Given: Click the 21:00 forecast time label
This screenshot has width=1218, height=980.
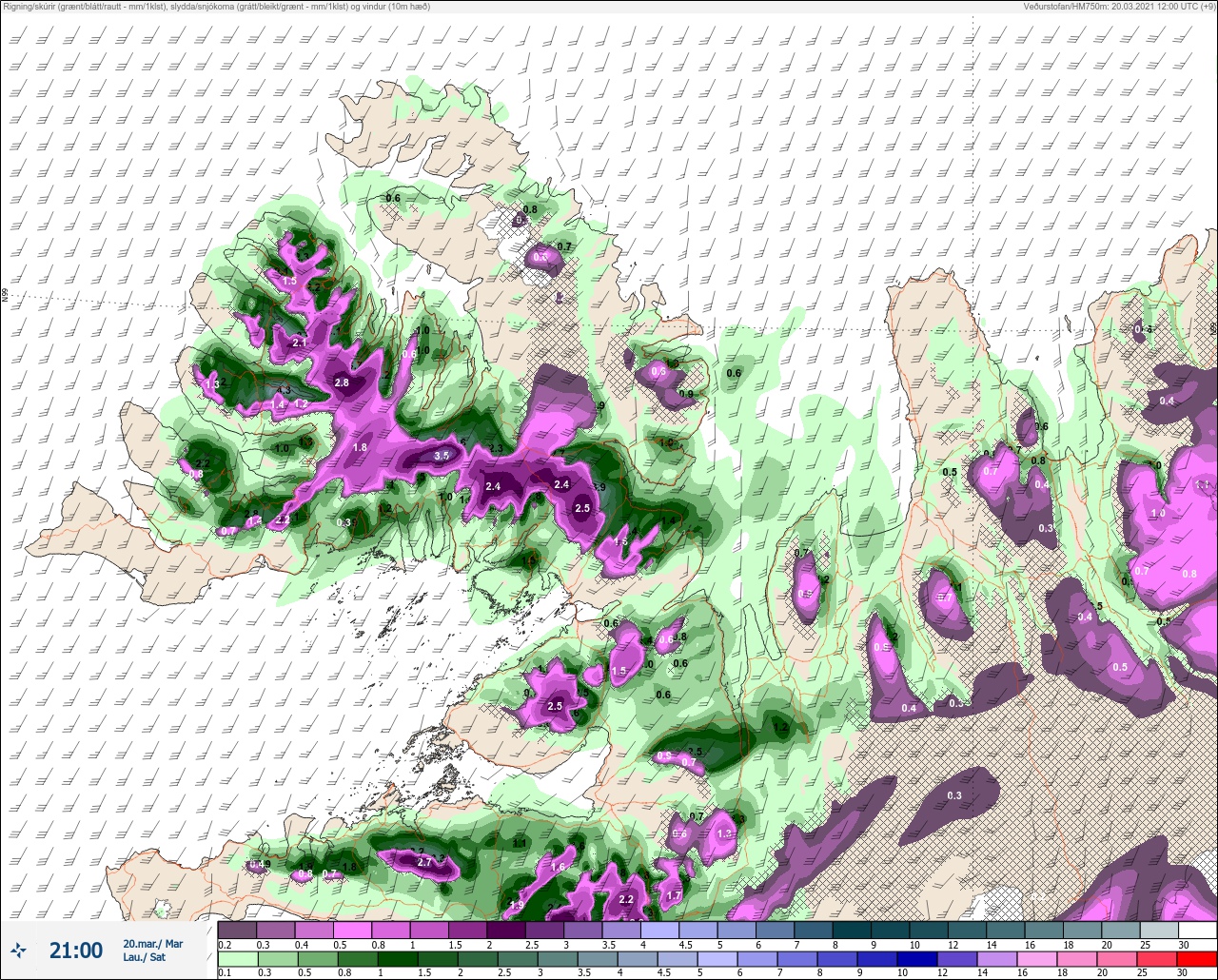Looking at the screenshot, I should click(76, 951).
